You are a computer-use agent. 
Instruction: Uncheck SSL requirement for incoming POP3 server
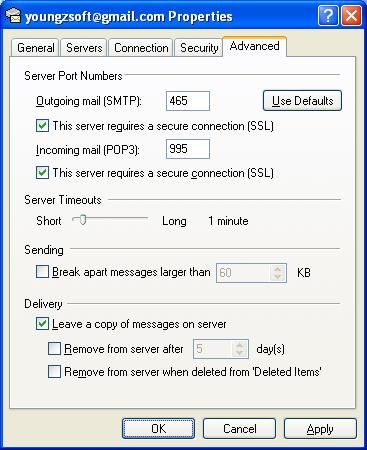coord(43,173)
